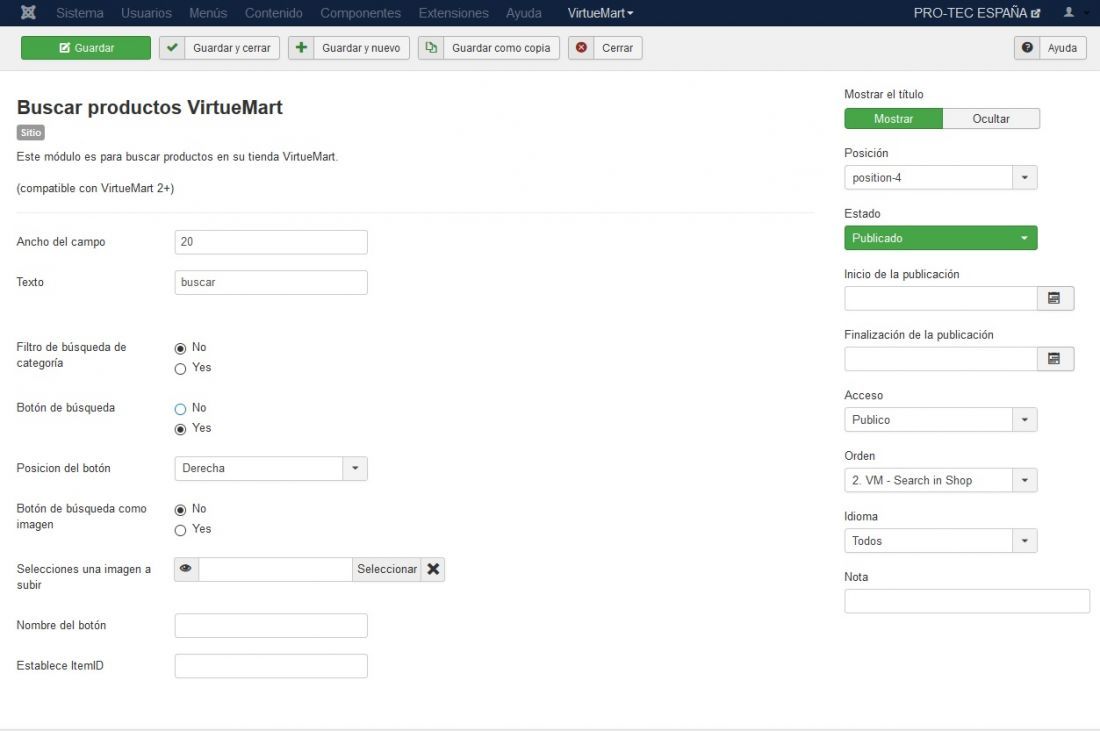The height and width of the screenshot is (731, 1100).
Task: Open the Componentes menu
Action: click(360, 13)
